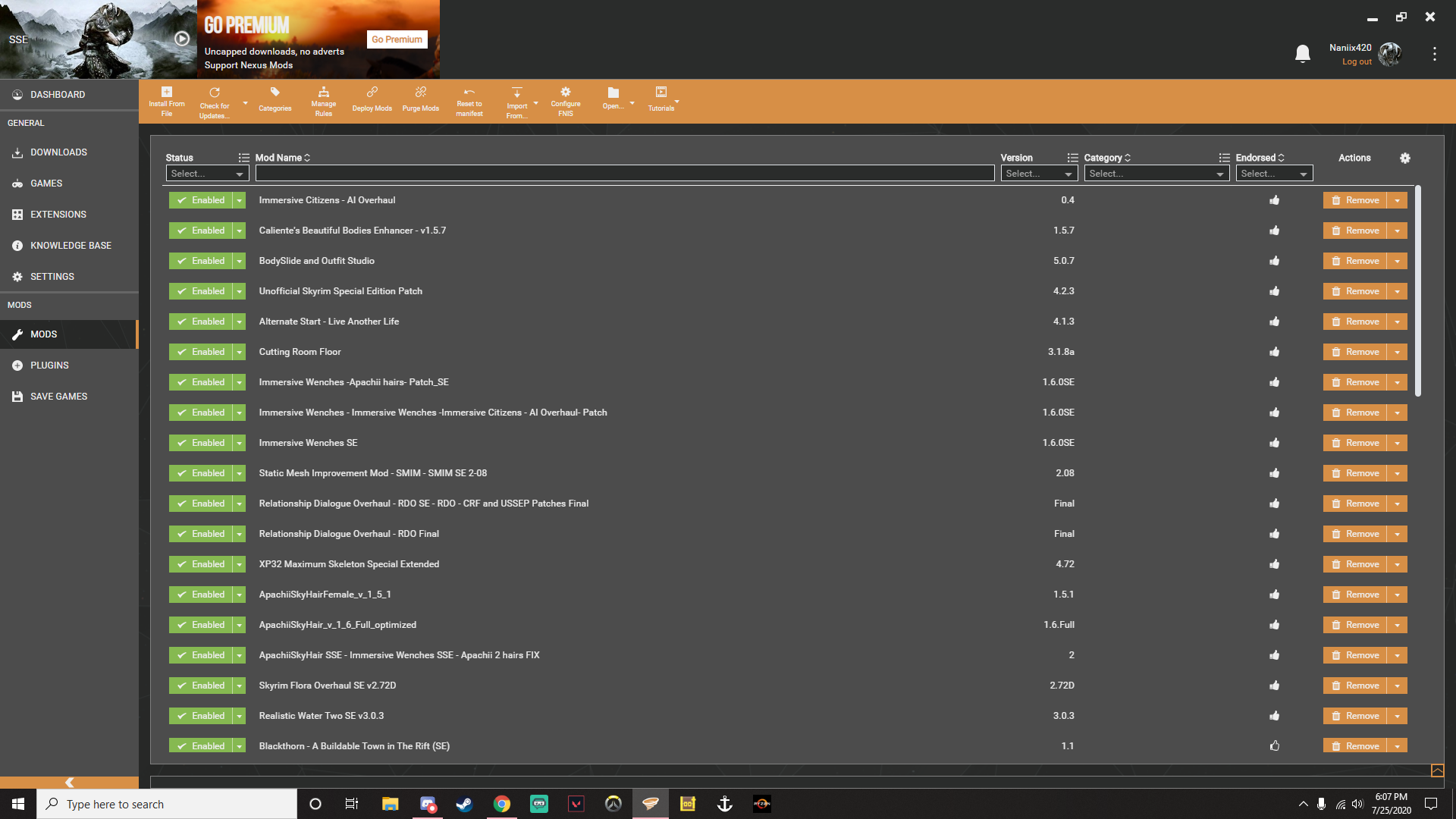Expand Remove dropdown arrow for Cutting Room Floor
1456x819 pixels.
tap(1398, 352)
